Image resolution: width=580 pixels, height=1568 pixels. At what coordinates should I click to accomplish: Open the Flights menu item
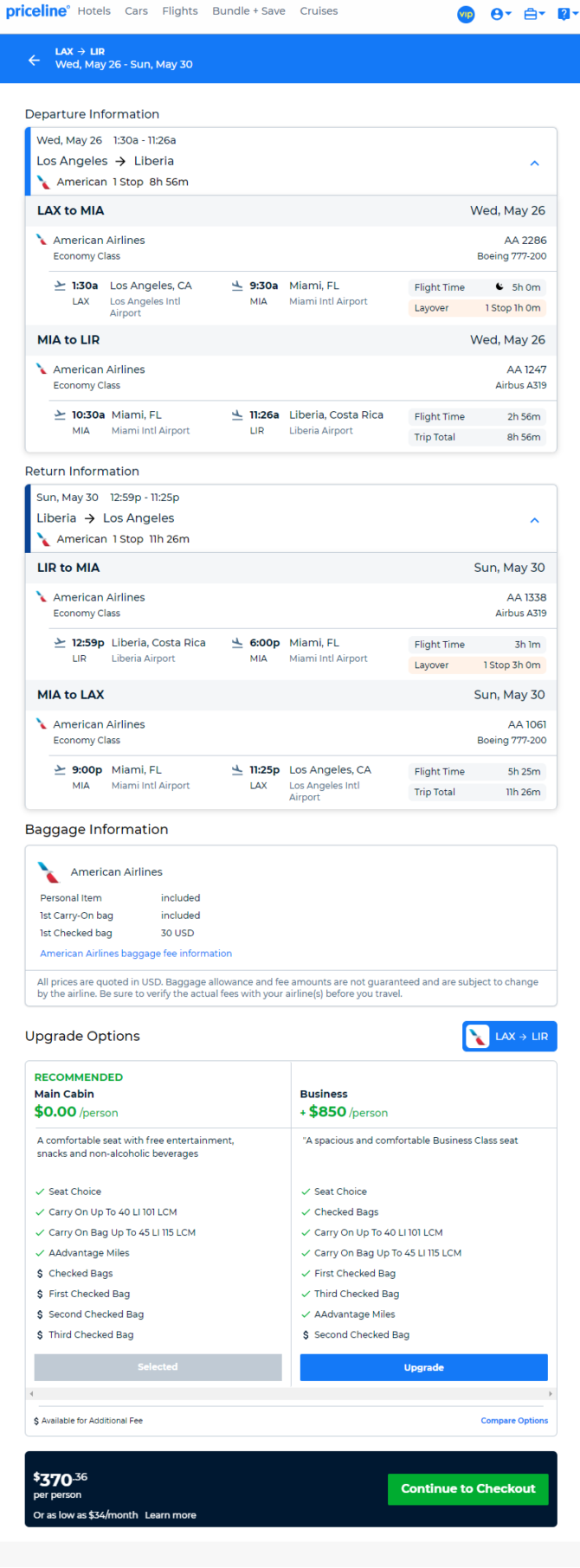point(180,11)
